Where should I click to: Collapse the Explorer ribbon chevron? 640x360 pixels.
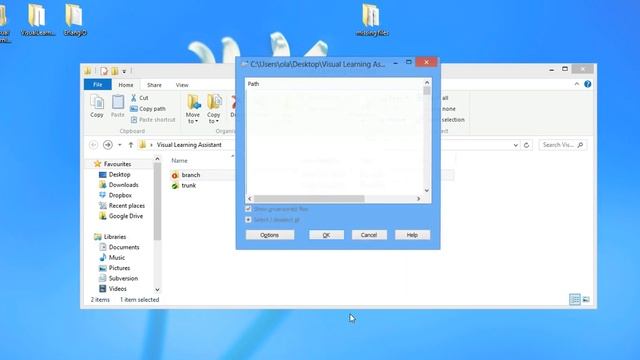pos(577,84)
